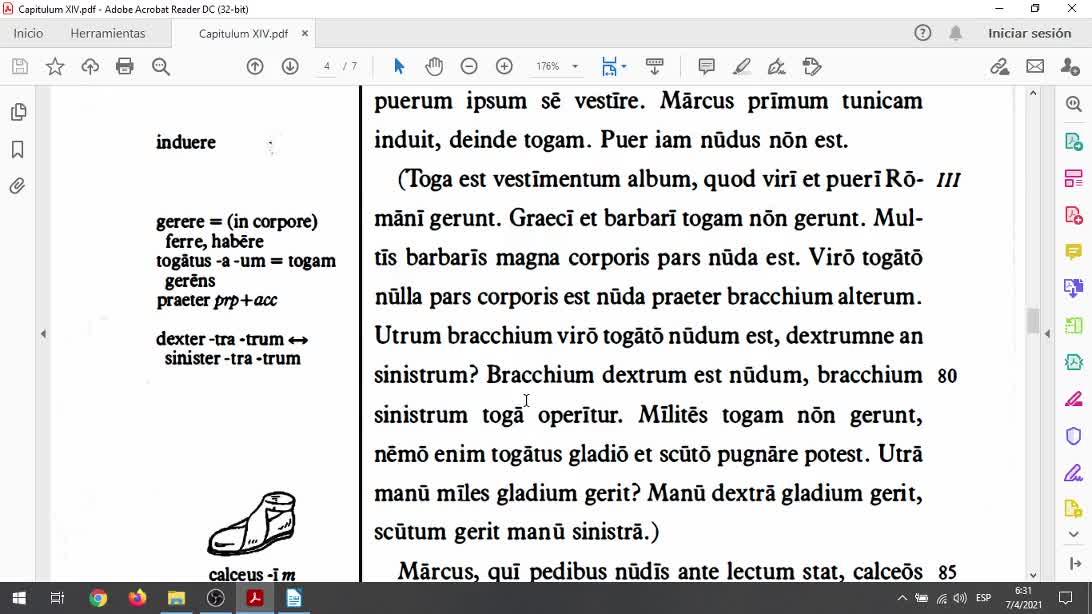Activate the hand pan tool

pos(434,66)
